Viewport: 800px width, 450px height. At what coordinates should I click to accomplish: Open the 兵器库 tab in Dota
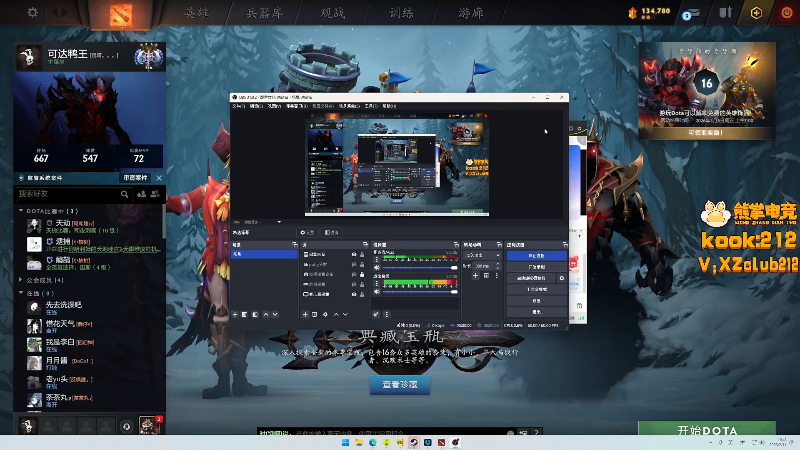[264, 13]
